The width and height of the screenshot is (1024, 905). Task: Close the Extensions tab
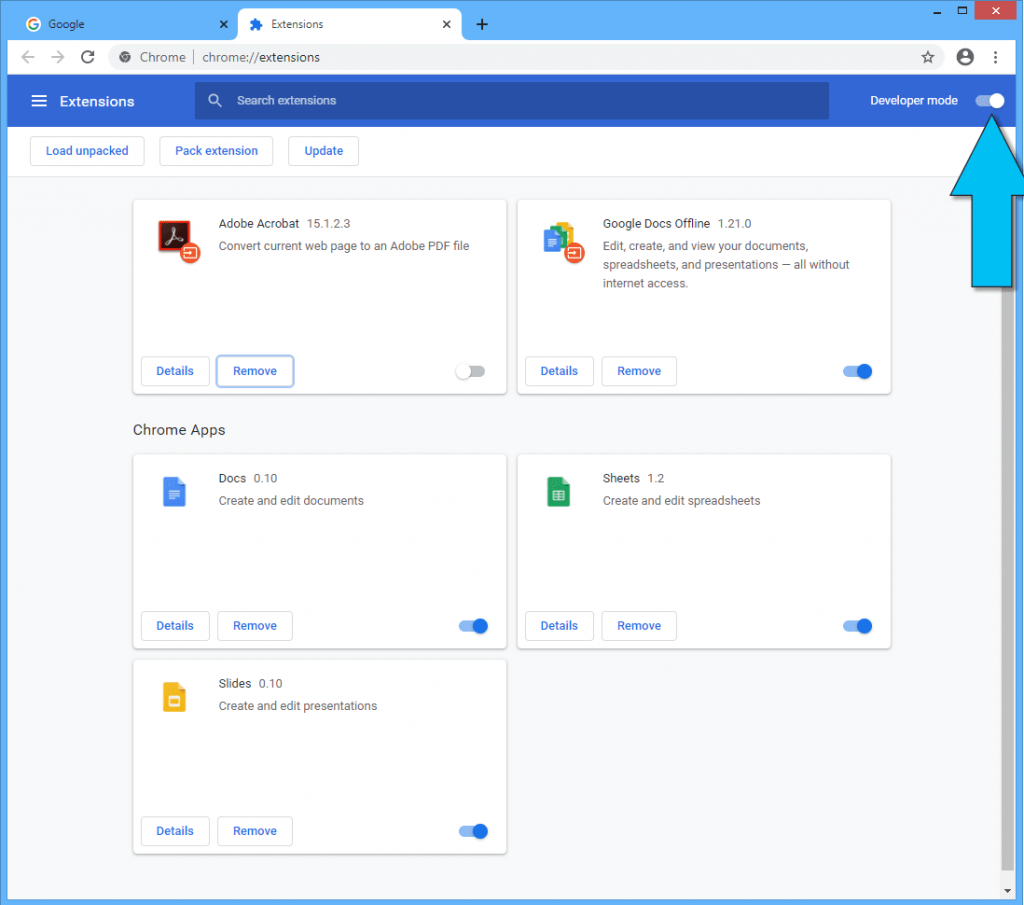(x=447, y=24)
